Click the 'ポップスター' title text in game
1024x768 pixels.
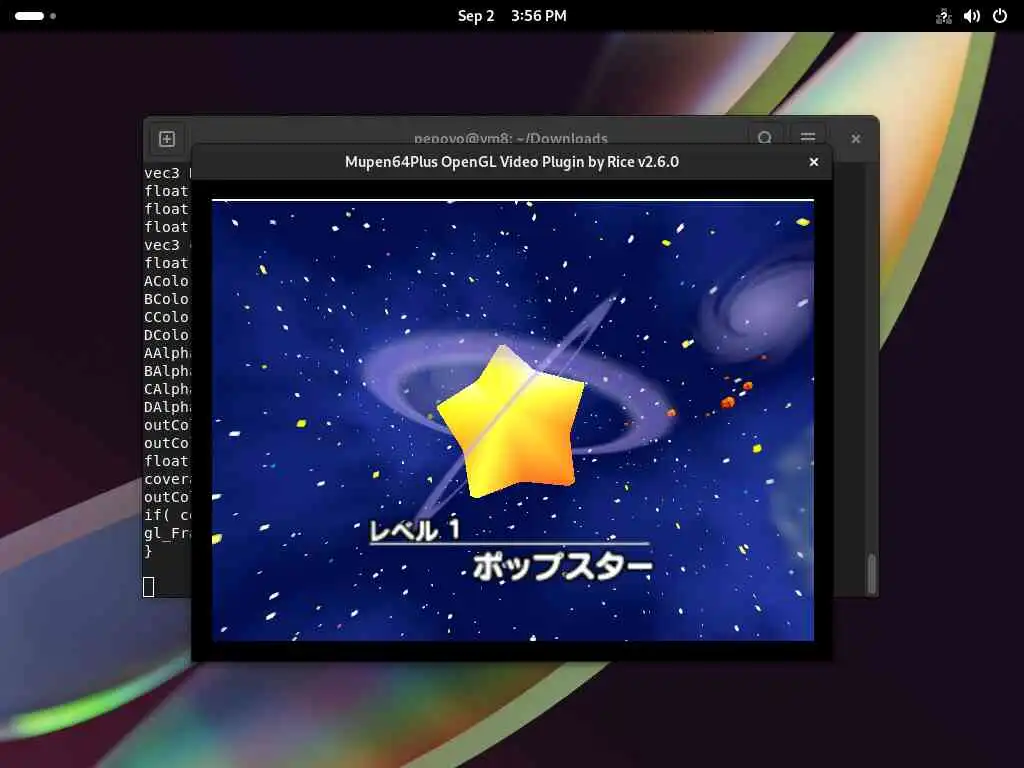point(562,566)
